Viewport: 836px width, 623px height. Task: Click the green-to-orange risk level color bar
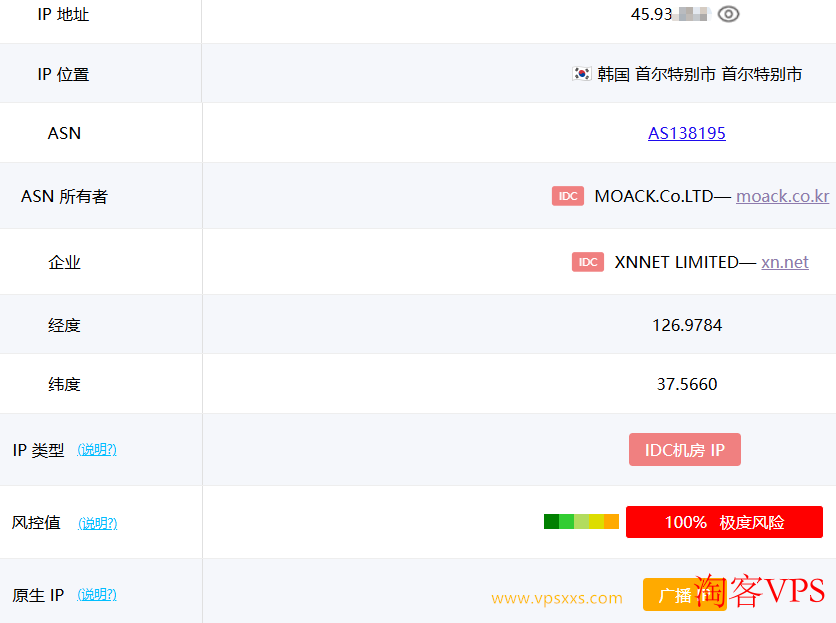[x=581, y=522]
